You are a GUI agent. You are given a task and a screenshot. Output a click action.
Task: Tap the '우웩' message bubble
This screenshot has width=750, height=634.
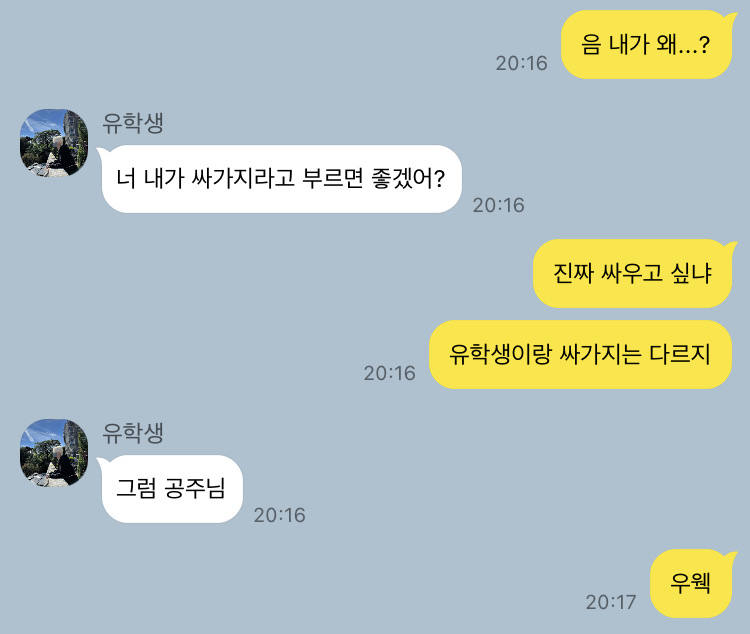tap(691, 583)
